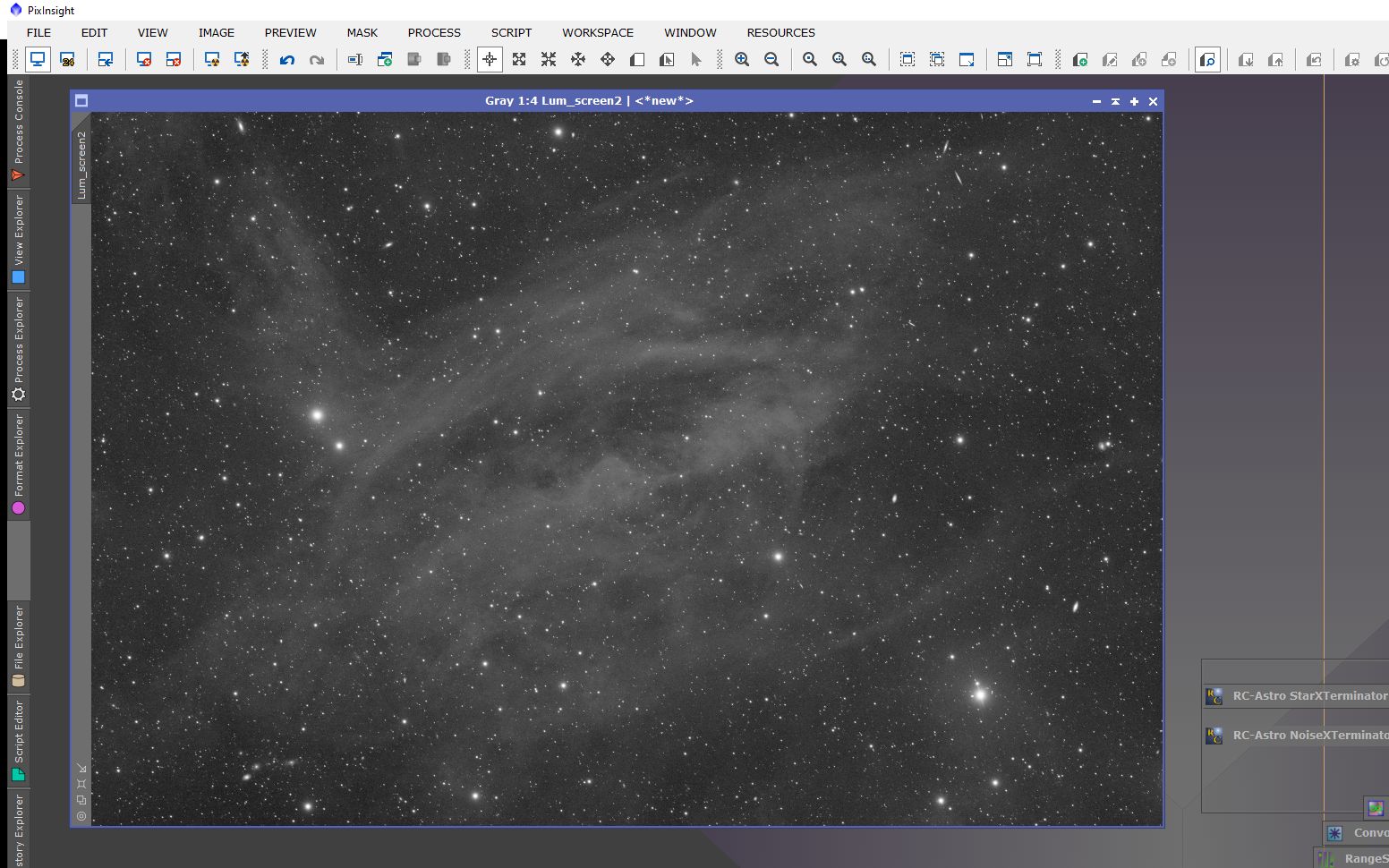This screenshot has width=1389, height=868.
Task: Click the bottom circle icon in image window's left strip
Action: coord(81,816)
